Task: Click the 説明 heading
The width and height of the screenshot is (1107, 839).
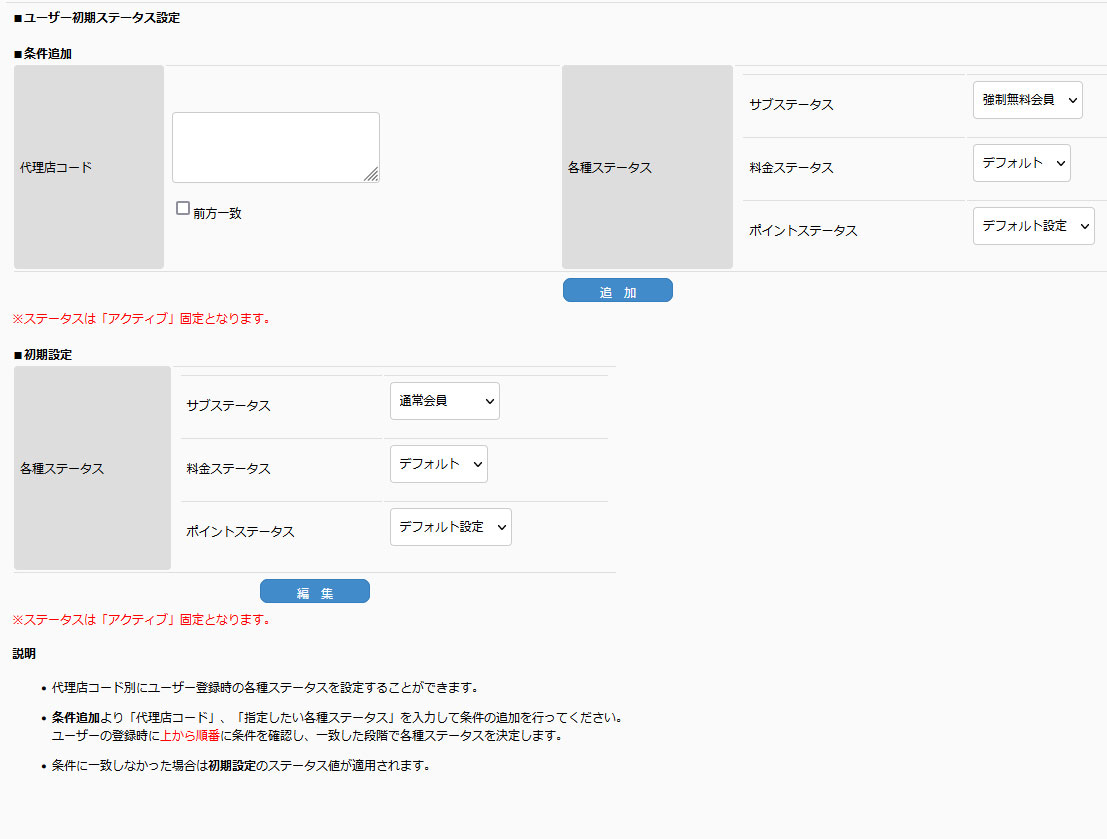Action: click(x=24, y=654)
